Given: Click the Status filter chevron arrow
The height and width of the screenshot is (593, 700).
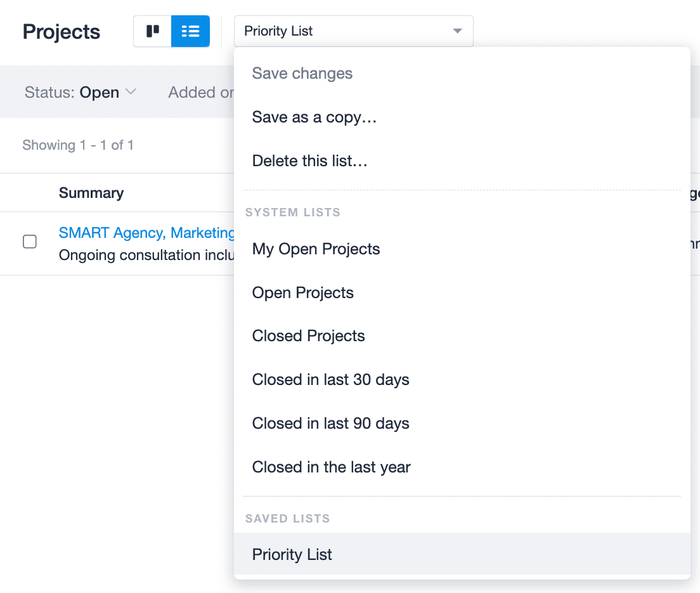Looking at the screenshot, I should point(131,92).
